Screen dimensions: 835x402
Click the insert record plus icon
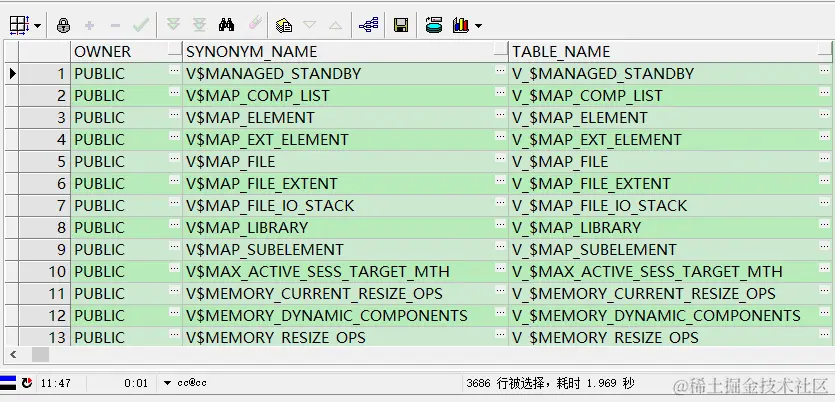(x=89, y=25)
